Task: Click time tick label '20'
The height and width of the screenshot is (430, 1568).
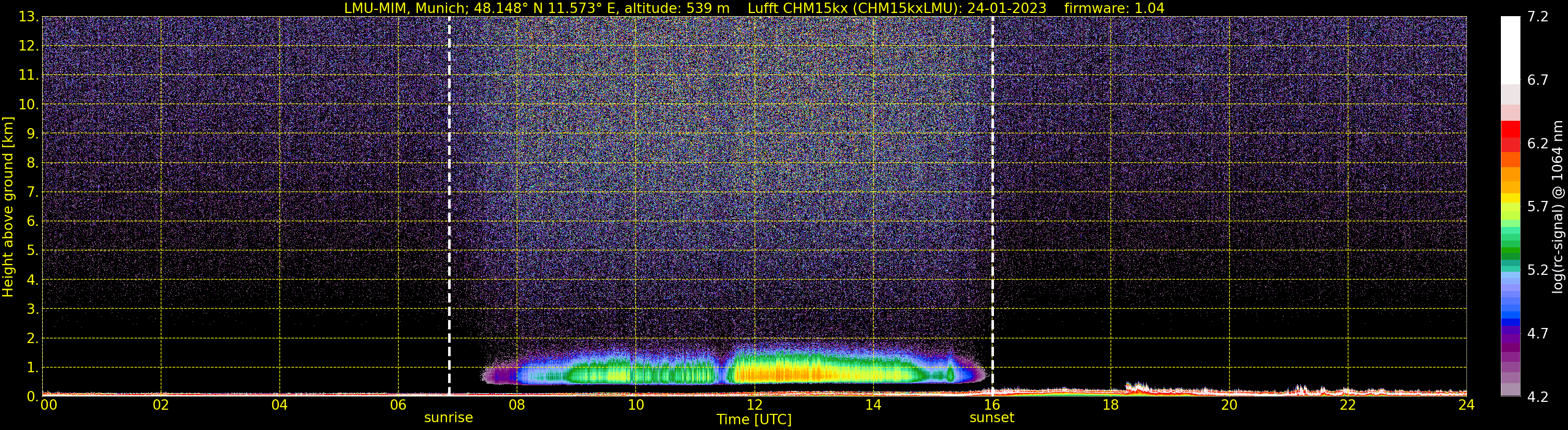Action: (x=1229, y=405)
